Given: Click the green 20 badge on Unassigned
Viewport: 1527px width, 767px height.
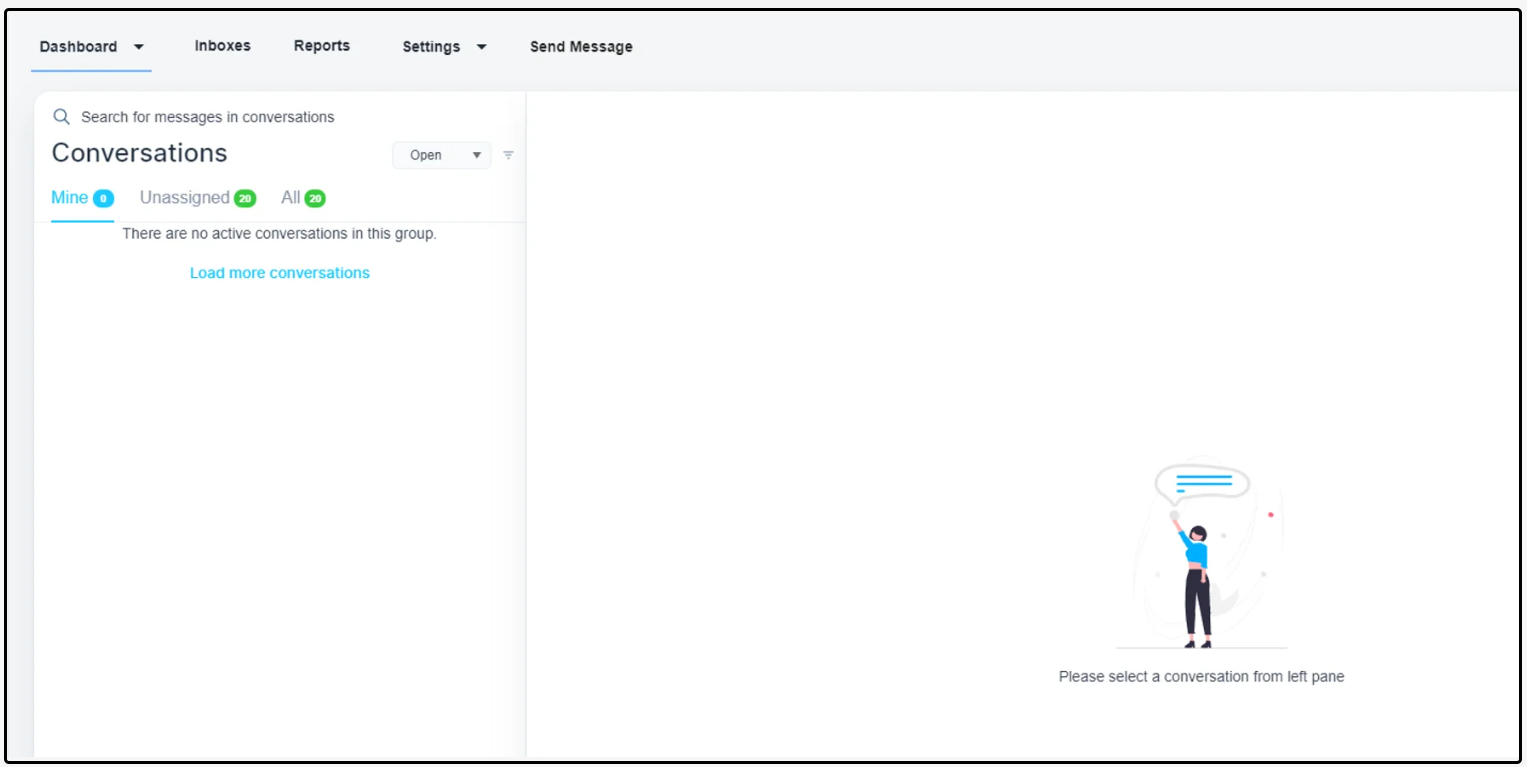Looking at the screenshot, I should (x=245, y=199).
